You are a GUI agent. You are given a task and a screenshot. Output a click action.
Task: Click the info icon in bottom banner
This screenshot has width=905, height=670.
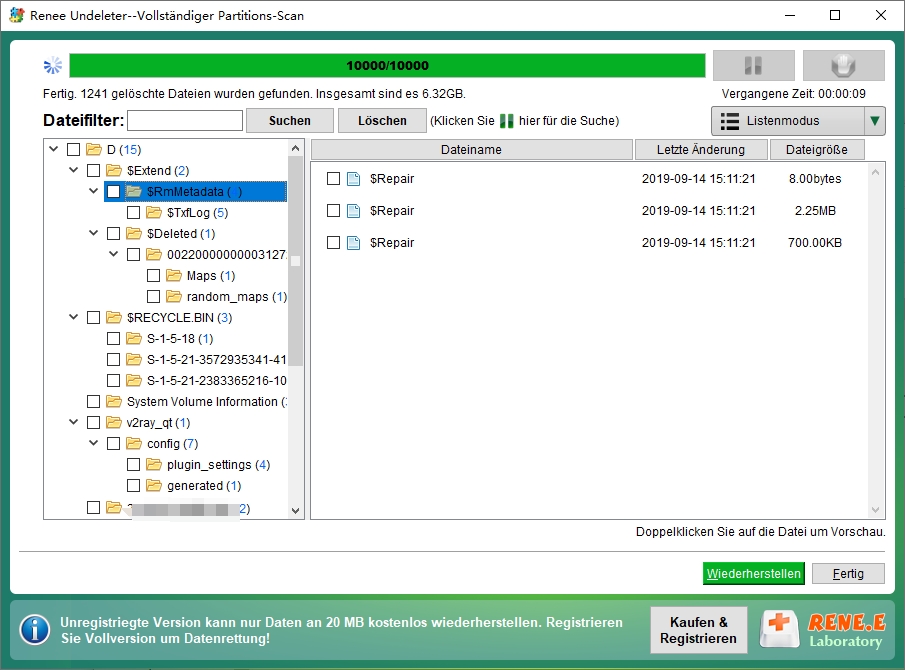(35, 630)
